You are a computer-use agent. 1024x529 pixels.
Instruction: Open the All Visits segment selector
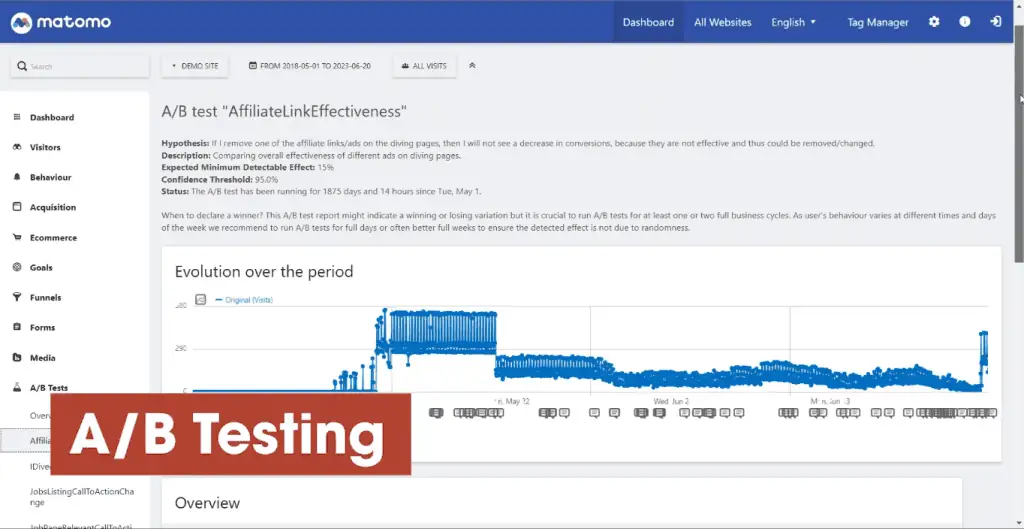point(424,66)
